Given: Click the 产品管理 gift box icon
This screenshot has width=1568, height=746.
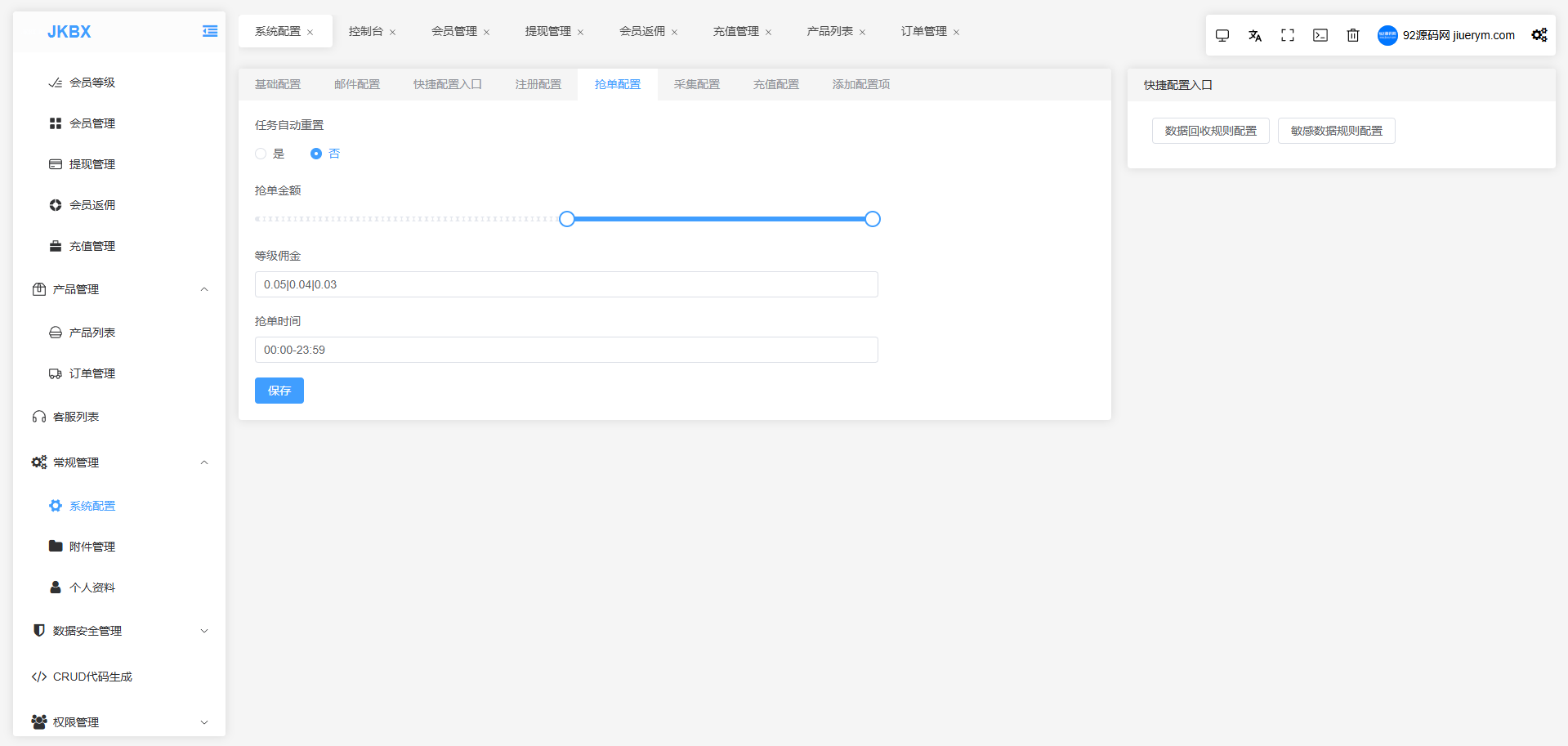Looking at the screenshot, I should 39,289.
